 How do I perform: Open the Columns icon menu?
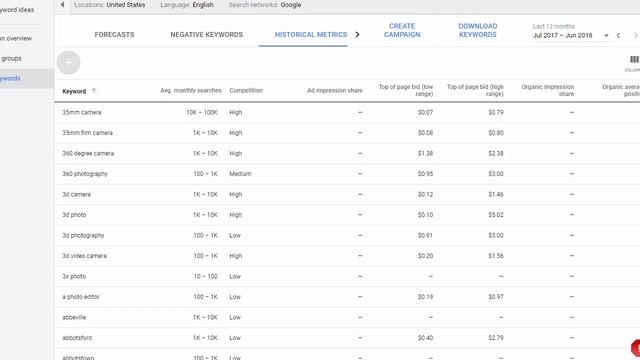[634, 60]
